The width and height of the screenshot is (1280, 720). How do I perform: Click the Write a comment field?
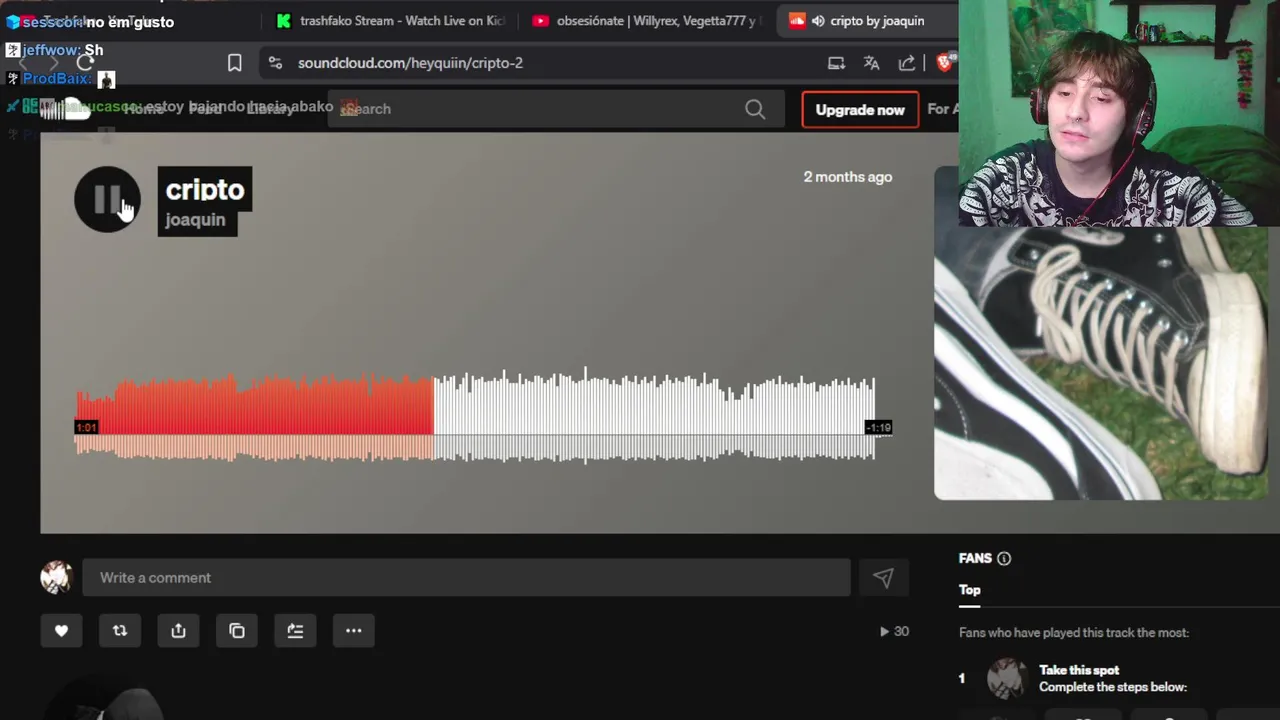click(466, 578)
